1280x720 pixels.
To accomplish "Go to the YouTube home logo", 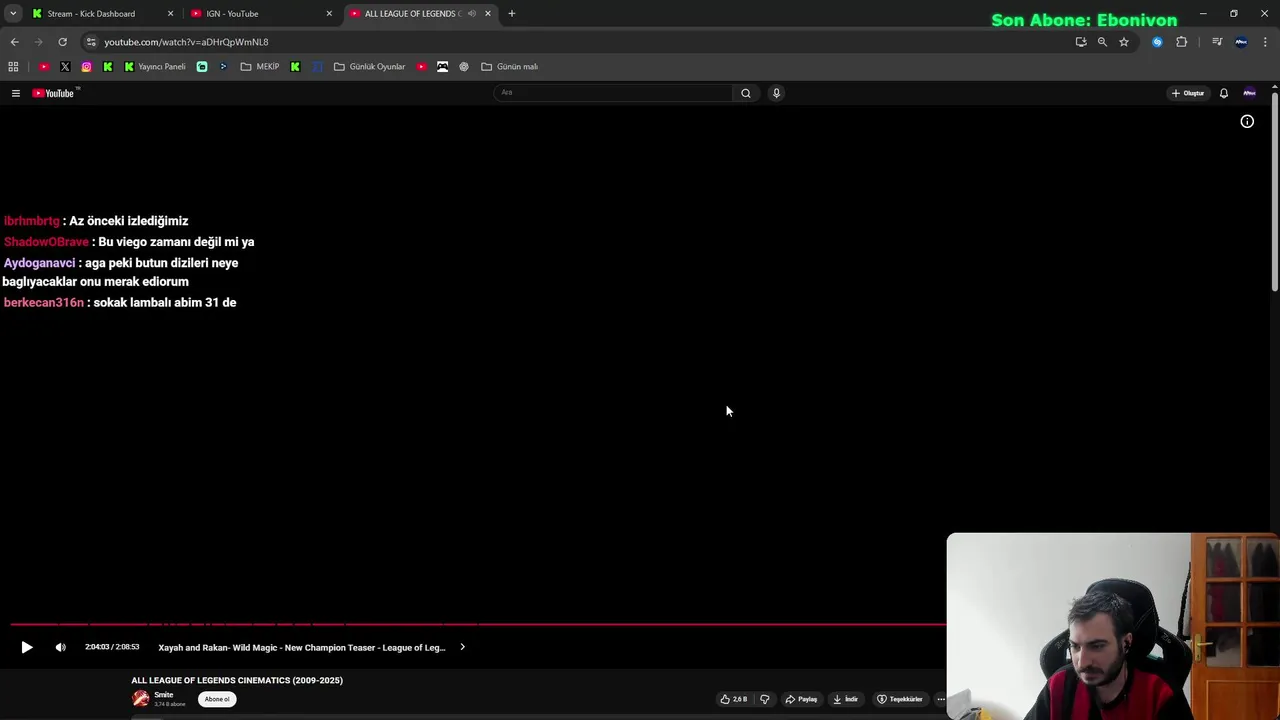I will [55, 93].
